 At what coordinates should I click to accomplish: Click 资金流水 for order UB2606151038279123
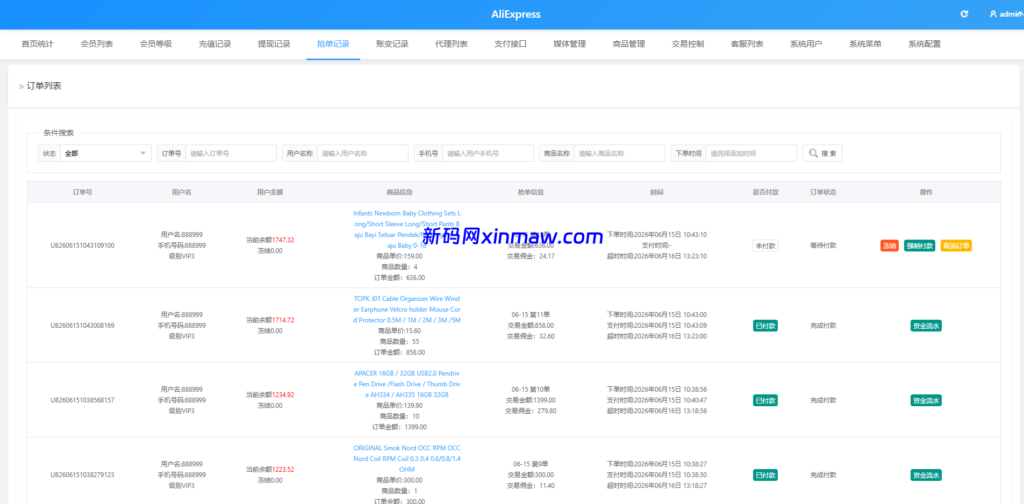(926, 475)
